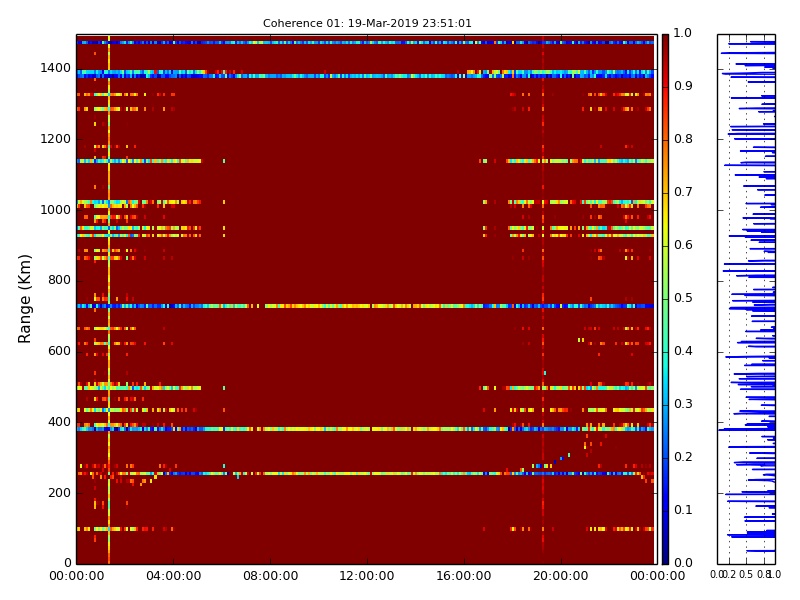Click the 200 range tick label

(59, 493)
